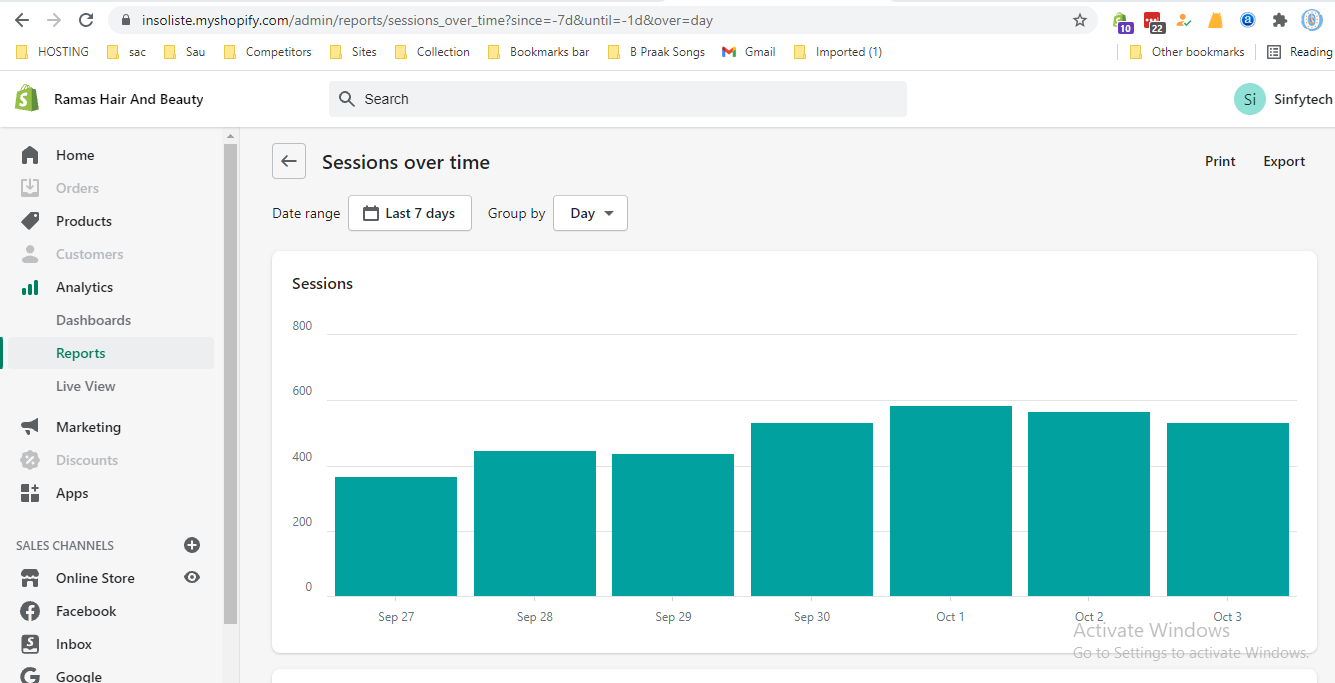Click the browser back arrow
The width and height of the screenshot is (1335, 683).
22,20
